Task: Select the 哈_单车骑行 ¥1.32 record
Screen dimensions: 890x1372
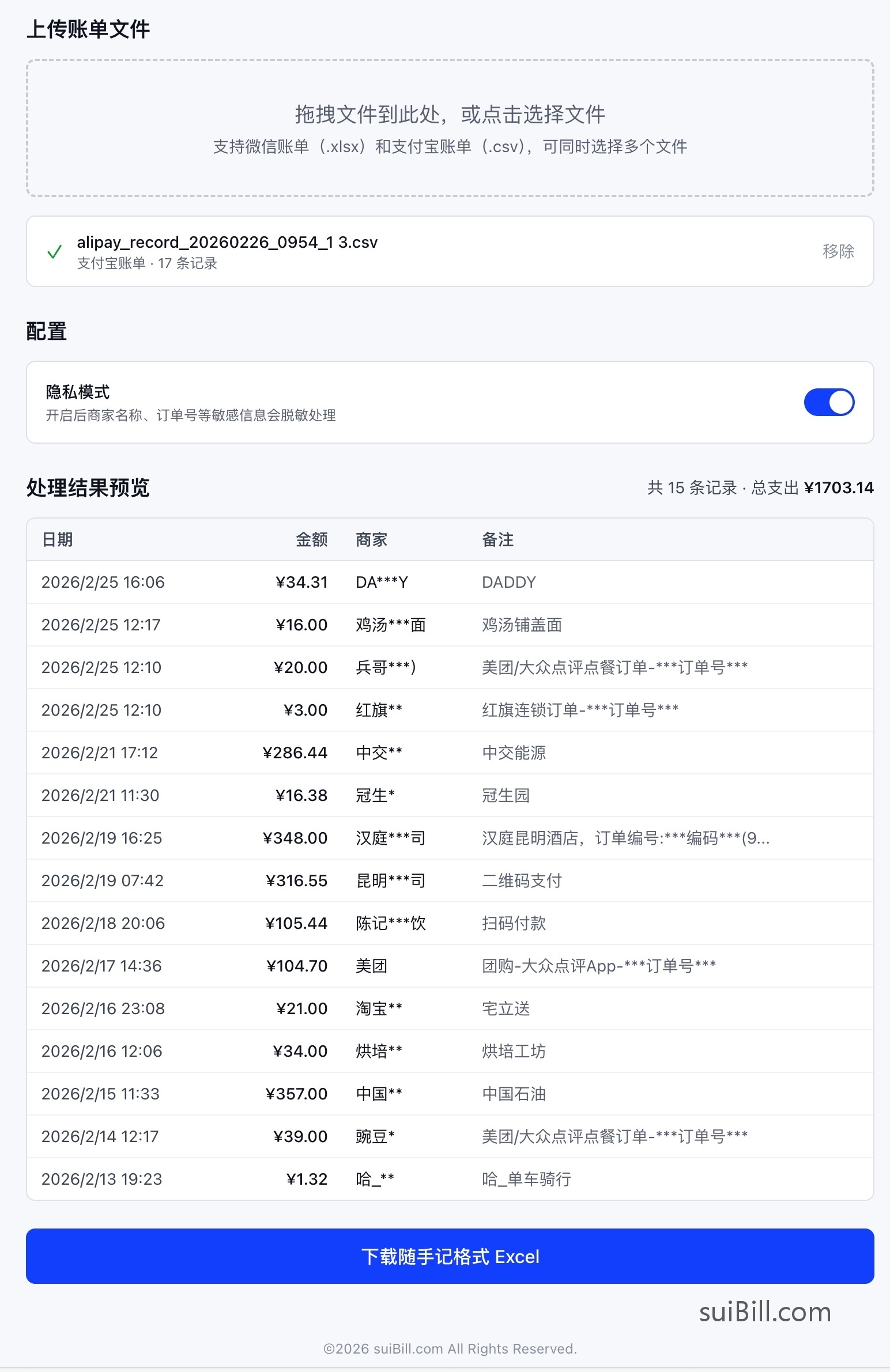Action: pos(450,1179)
